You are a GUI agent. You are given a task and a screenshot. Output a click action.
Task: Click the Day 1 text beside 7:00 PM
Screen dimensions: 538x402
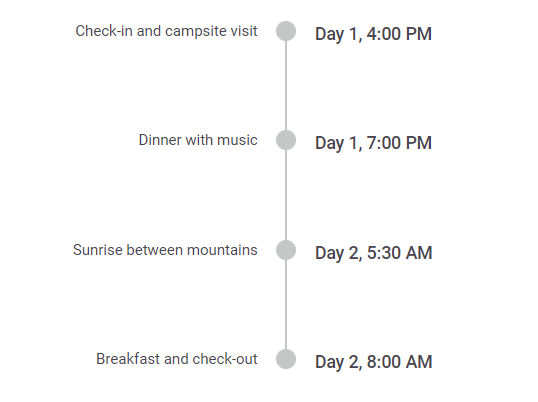[336, 143]
